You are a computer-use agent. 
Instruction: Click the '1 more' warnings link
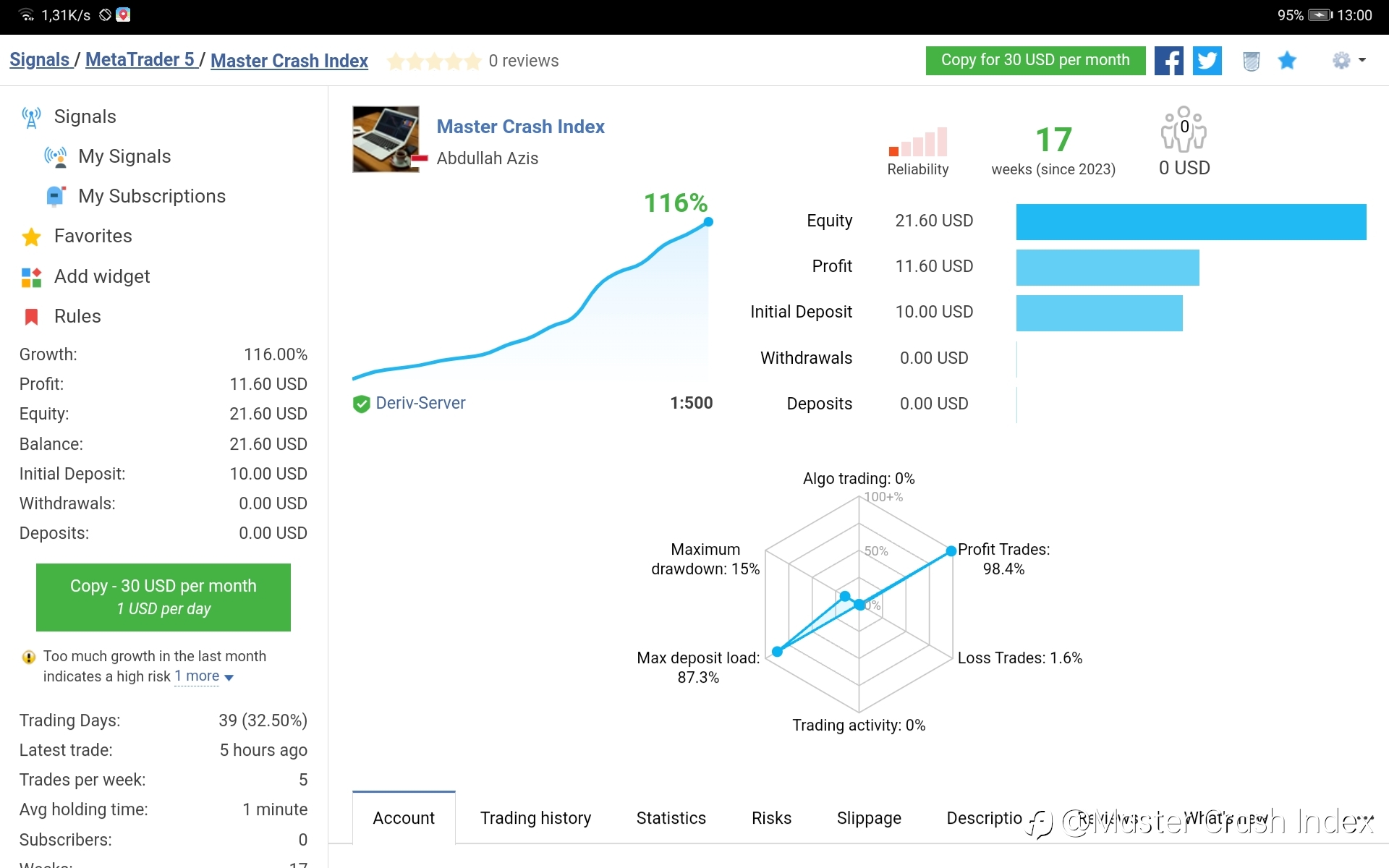coord(197,676)
